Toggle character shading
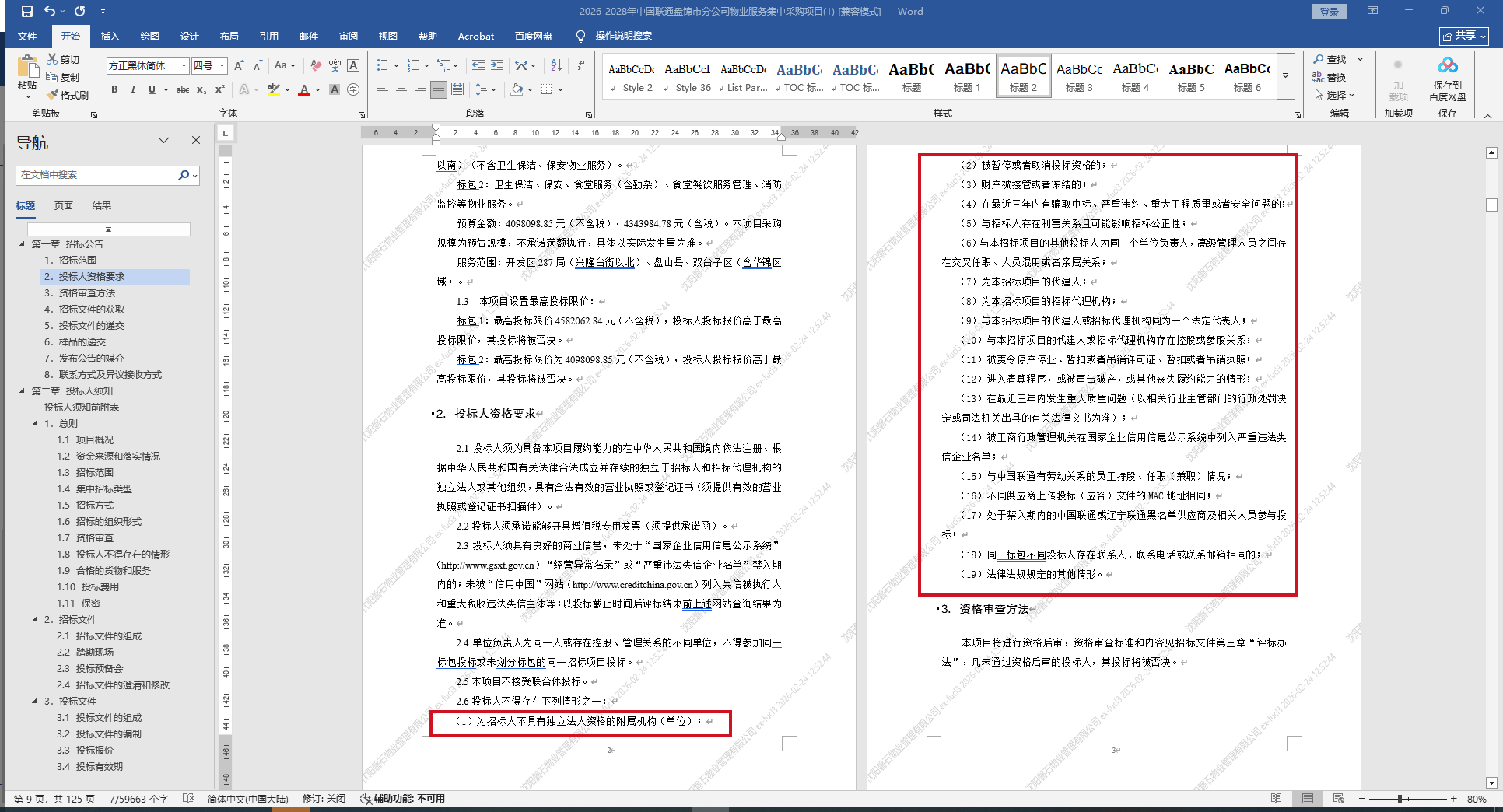This screenshot has height=812, width=1503. click(x=335, y=89)
